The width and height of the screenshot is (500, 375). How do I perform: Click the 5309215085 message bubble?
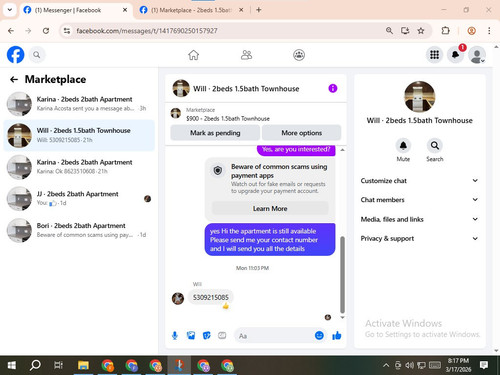pyautogui.click(x=210, y=297)
